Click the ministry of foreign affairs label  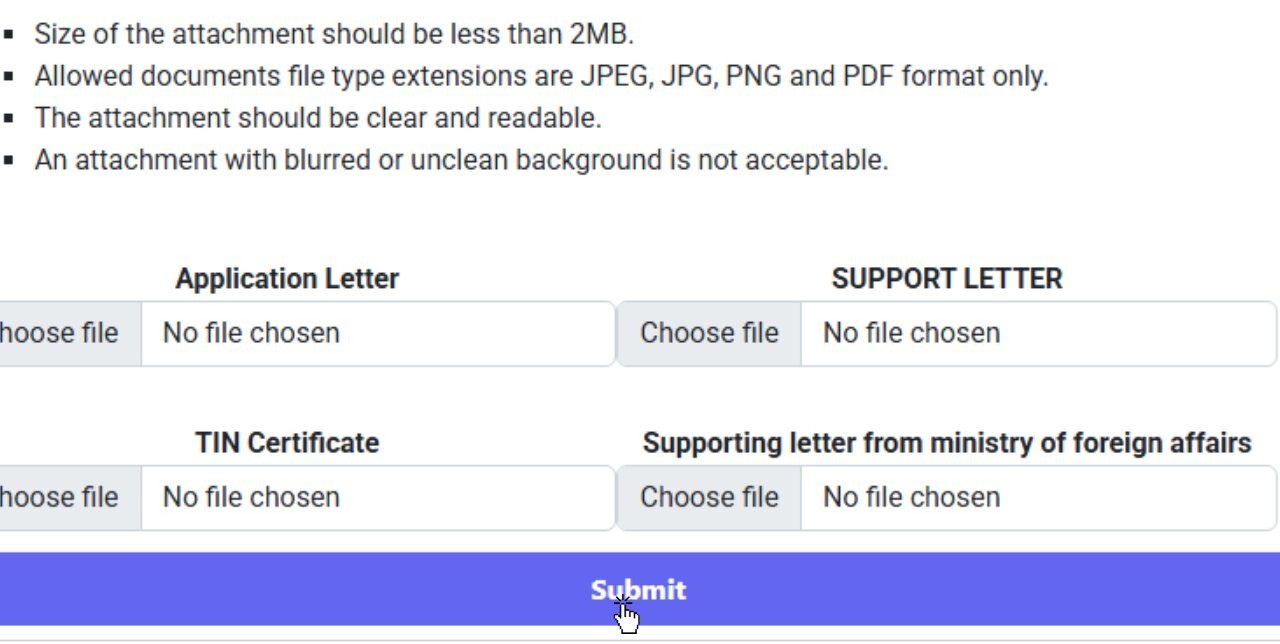coord(946,443)
